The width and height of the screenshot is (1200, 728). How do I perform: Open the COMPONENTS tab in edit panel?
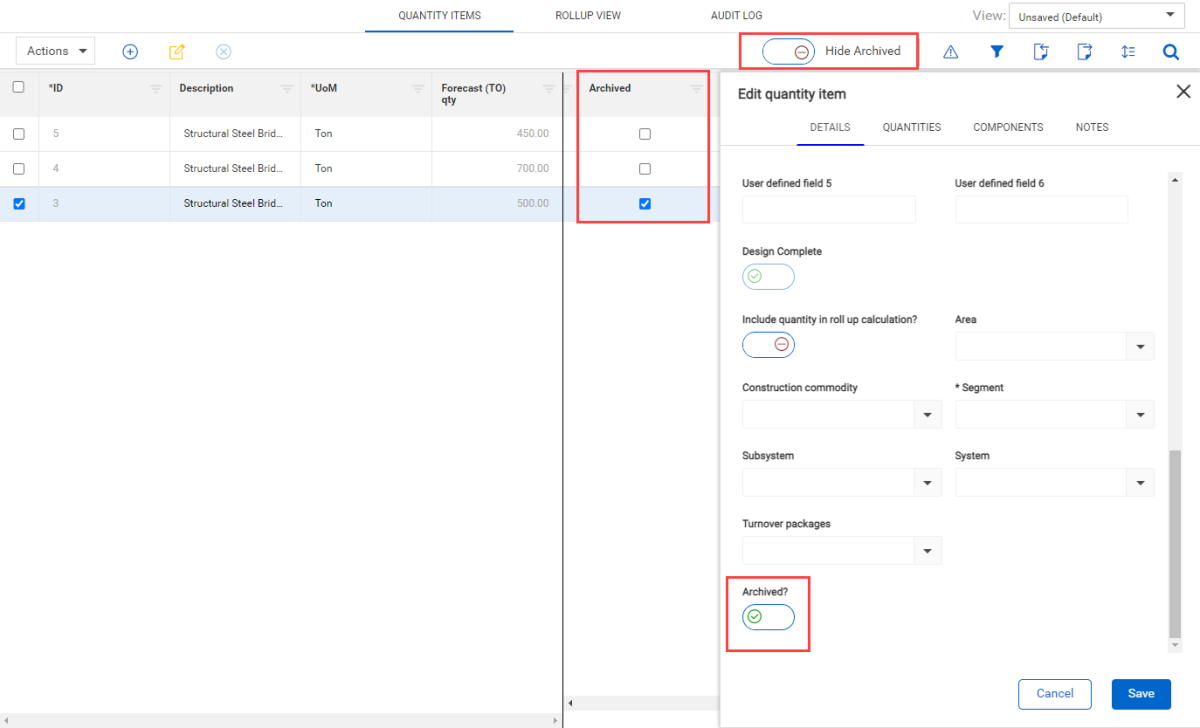(x=1008, y=127)
